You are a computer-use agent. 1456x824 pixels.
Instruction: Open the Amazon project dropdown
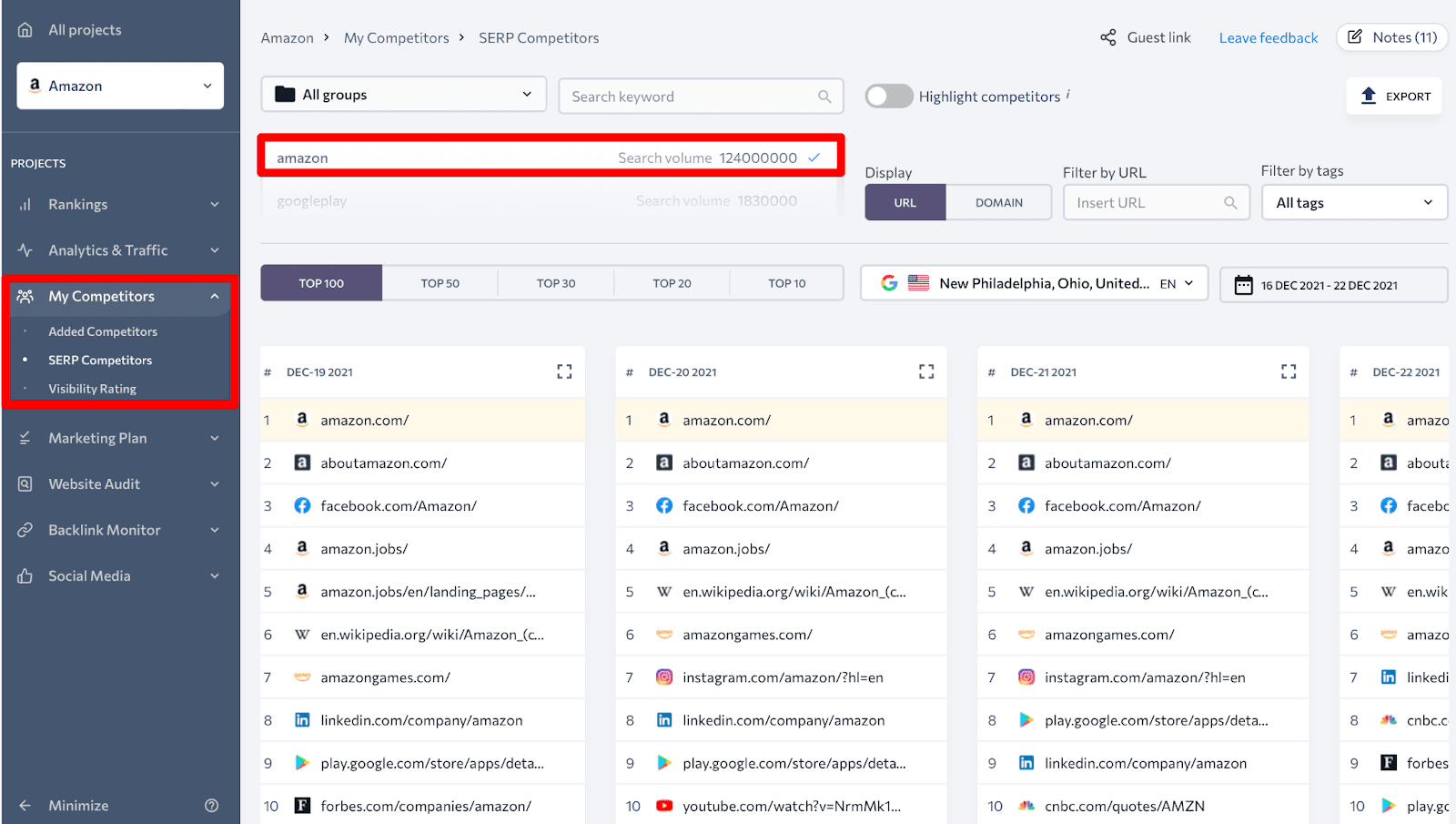[x=120, y=86]
